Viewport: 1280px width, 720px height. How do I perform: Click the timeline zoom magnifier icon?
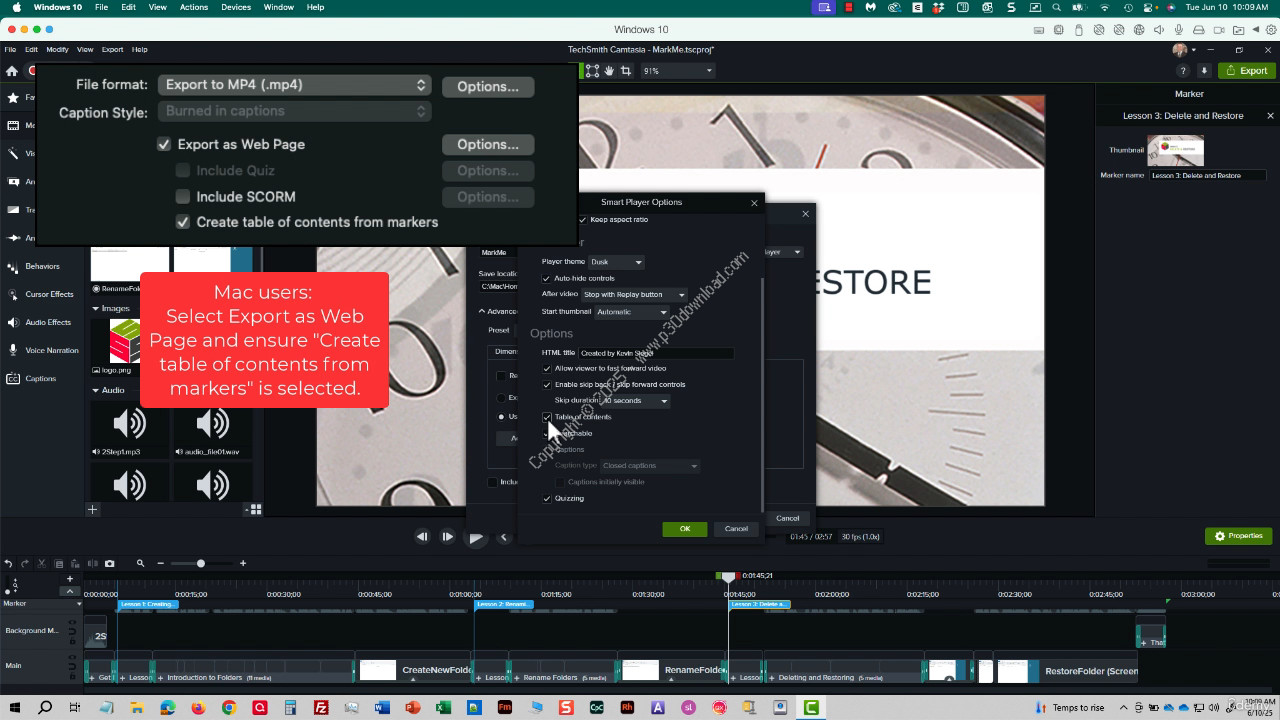141,564
